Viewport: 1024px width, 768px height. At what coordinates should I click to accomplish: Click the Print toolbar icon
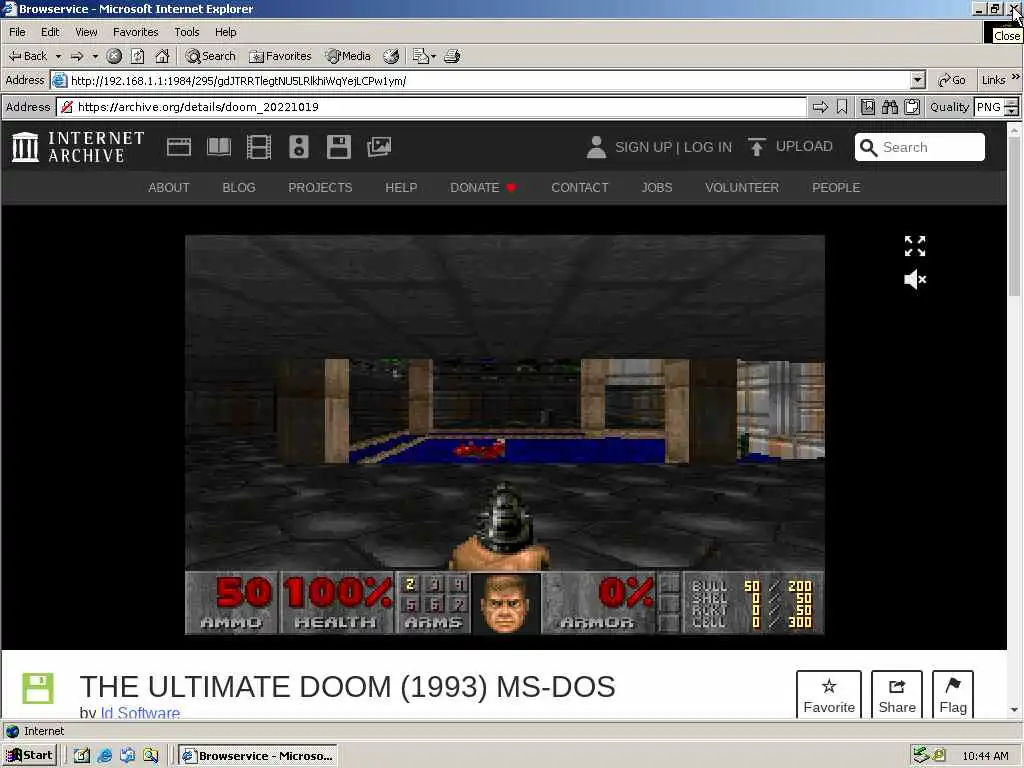point(453,56)
